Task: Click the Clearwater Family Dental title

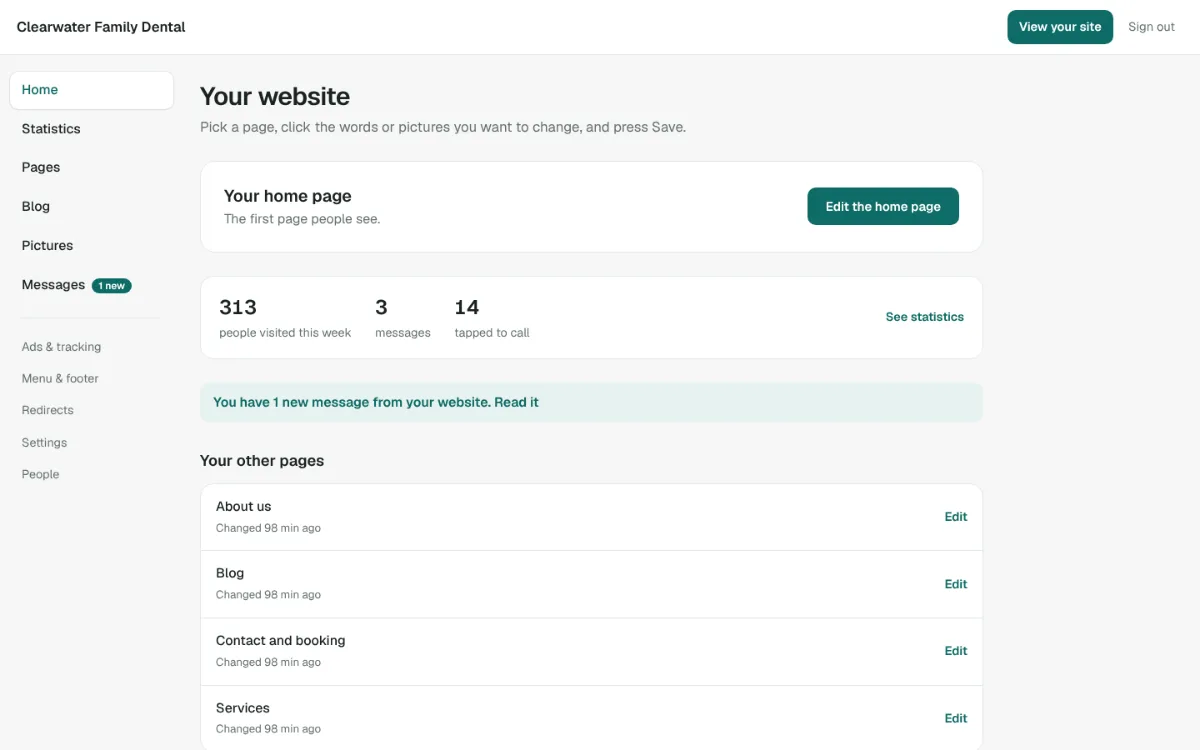Action: click(x=101, y=27)
